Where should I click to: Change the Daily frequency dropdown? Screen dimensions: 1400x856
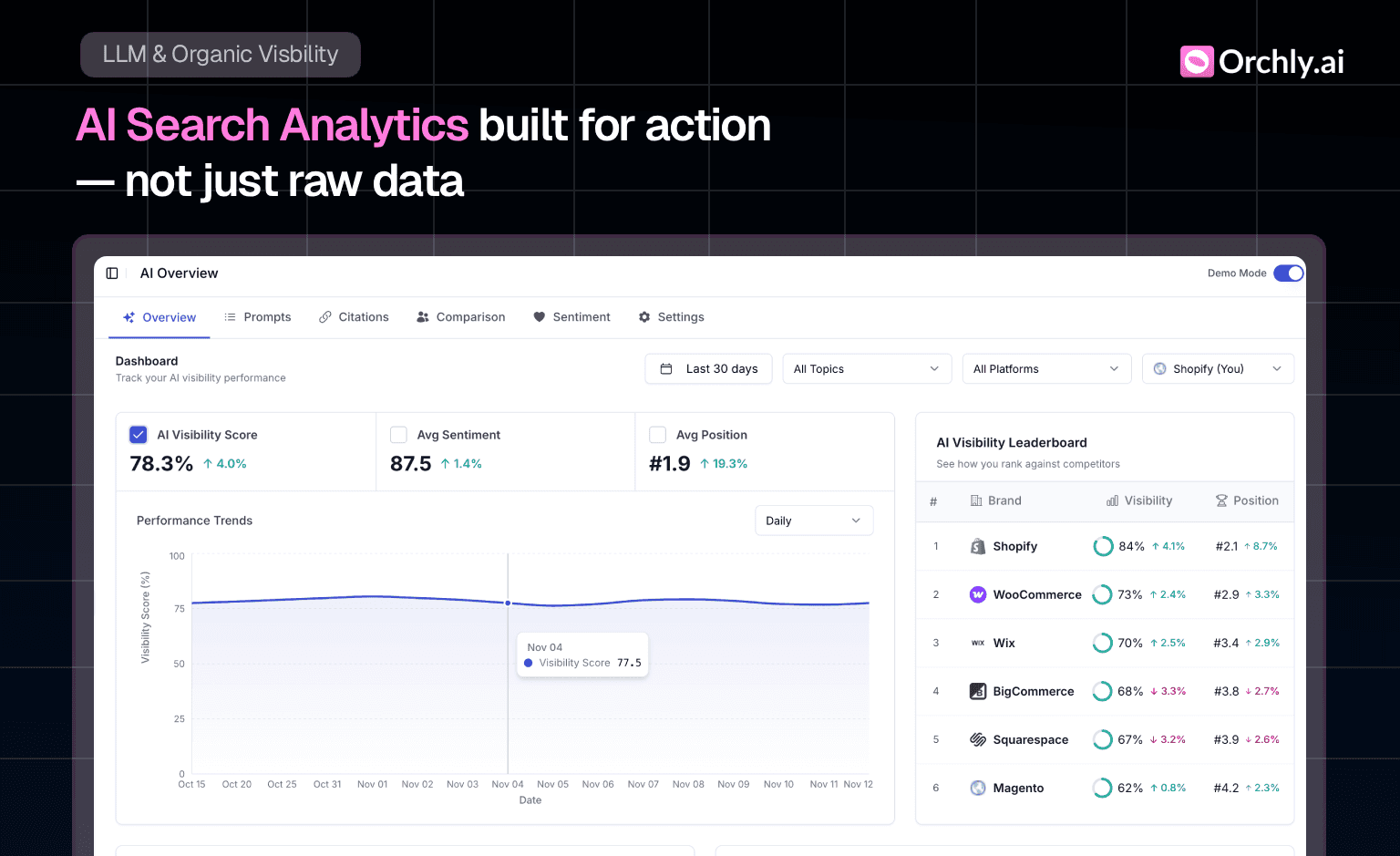813,520
